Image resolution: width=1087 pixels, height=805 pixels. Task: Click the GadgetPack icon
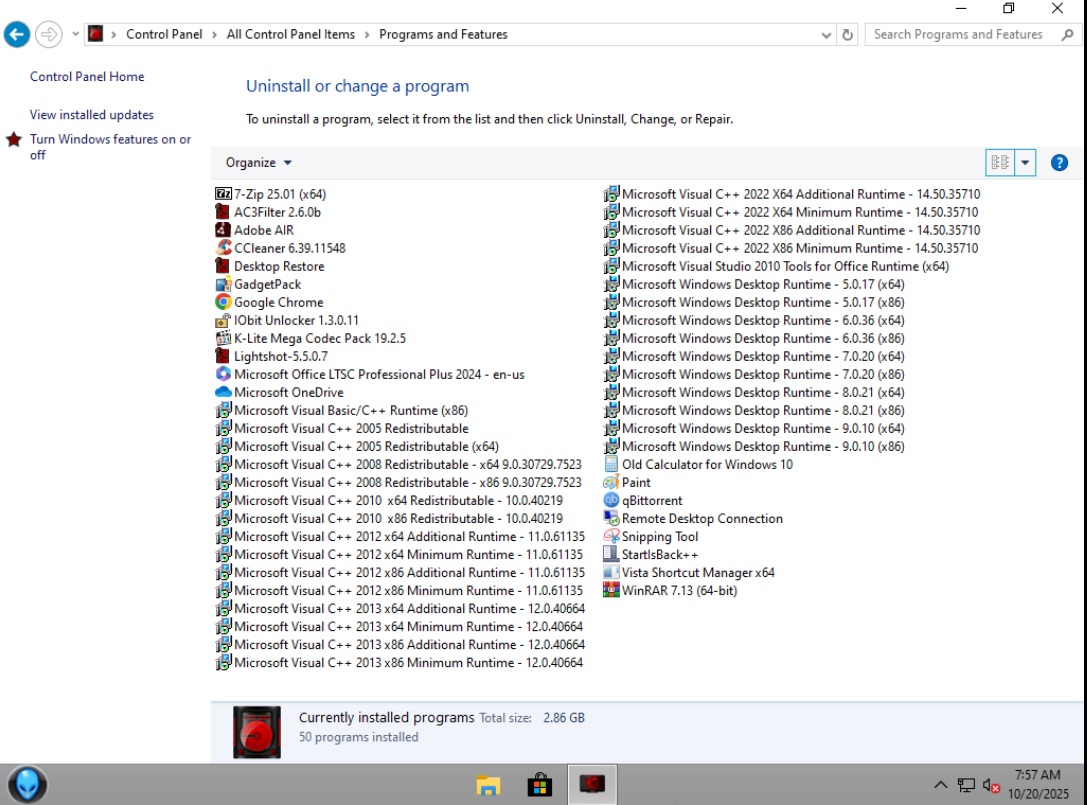point(223,284)
